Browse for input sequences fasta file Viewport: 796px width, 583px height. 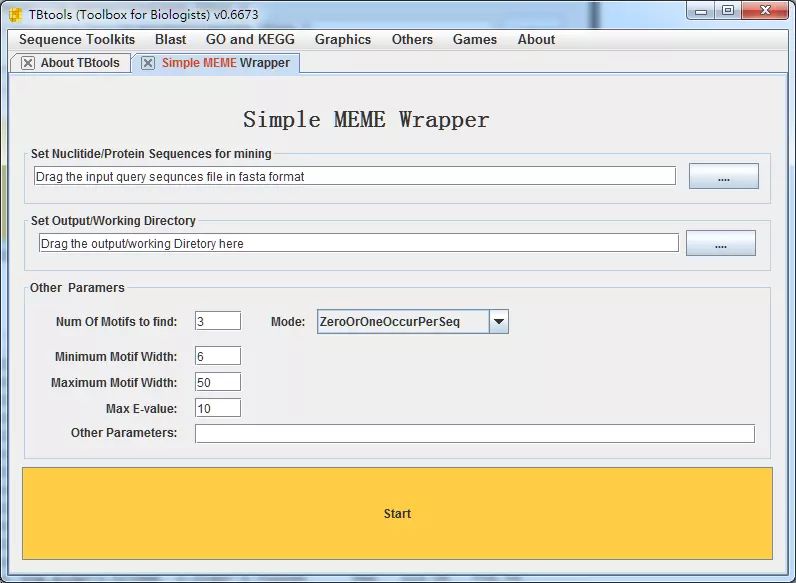723,177
